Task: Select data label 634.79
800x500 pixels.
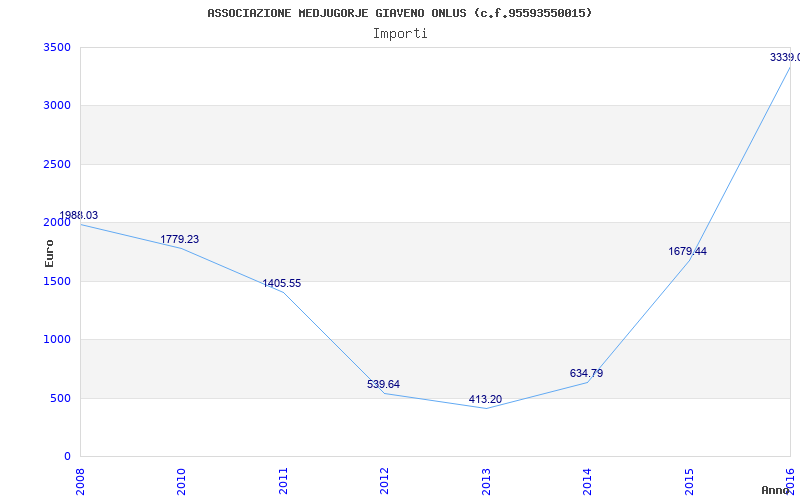Action: [x=586, y=373]
